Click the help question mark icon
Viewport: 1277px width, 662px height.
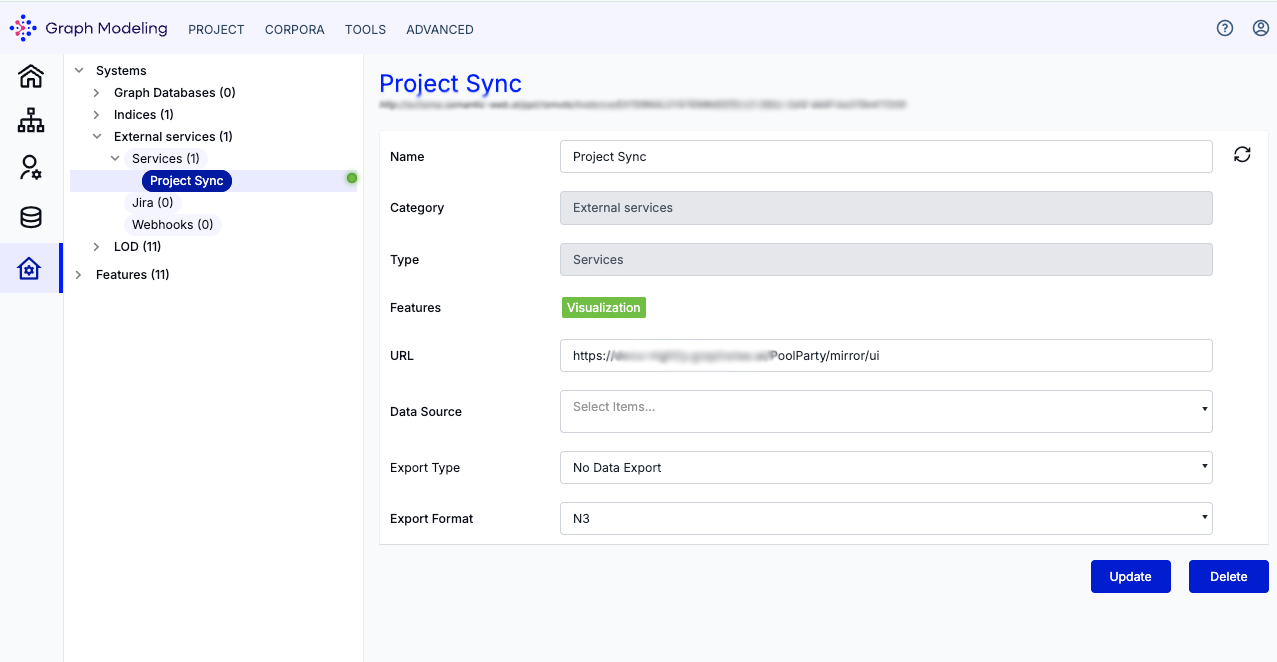tap(1225, 28)
